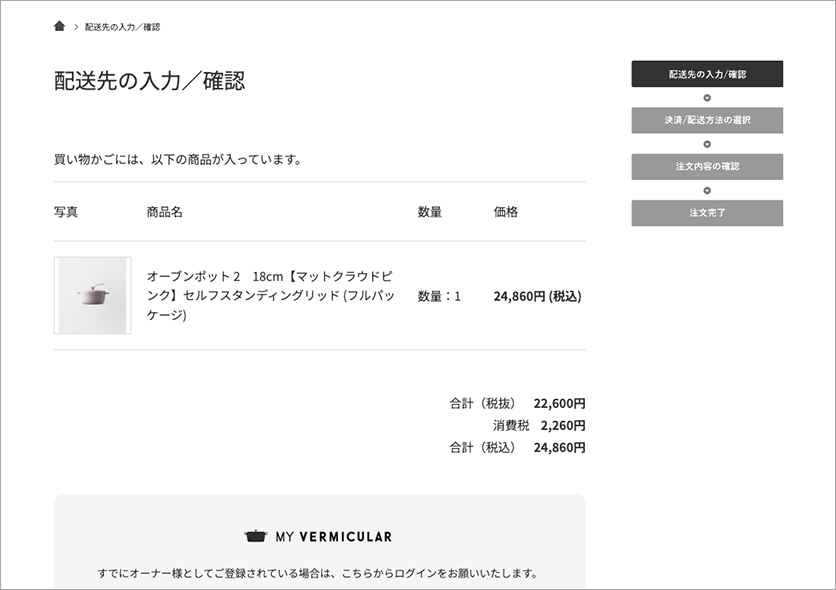Select the 注文内容の確認 step button

pos(707,166)
